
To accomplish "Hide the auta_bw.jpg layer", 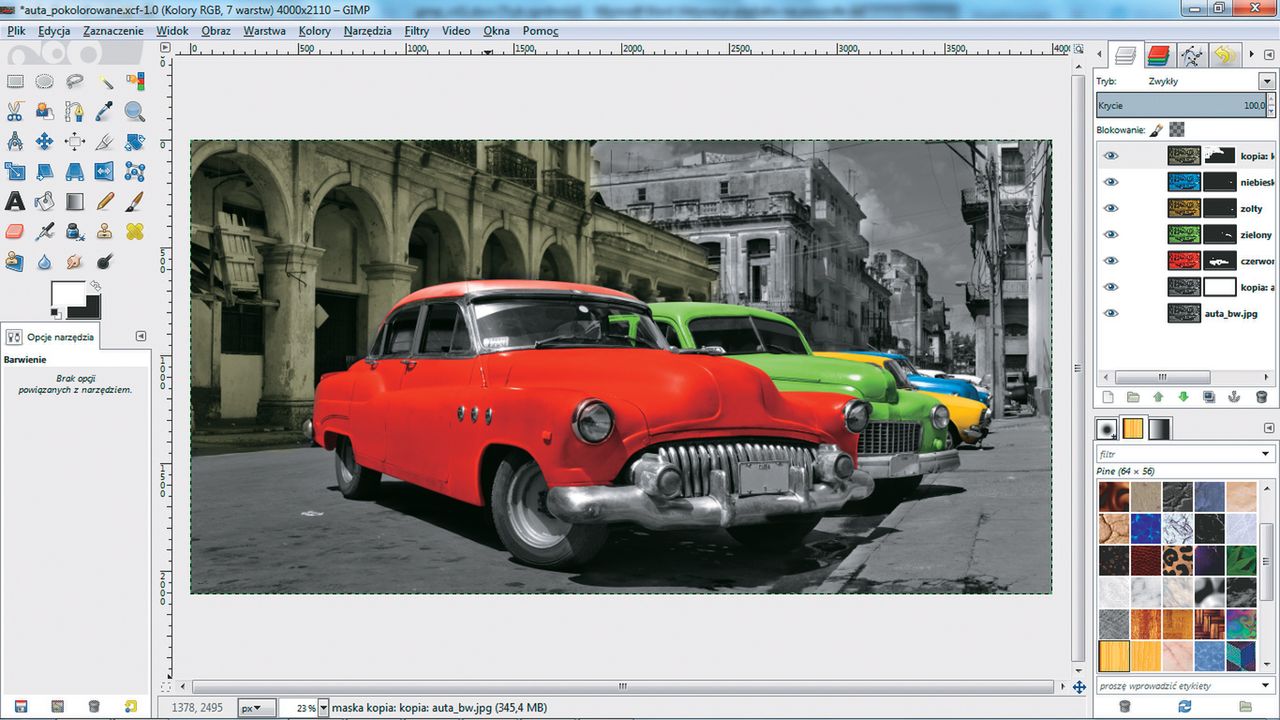I will click(x=1111, y=313).
